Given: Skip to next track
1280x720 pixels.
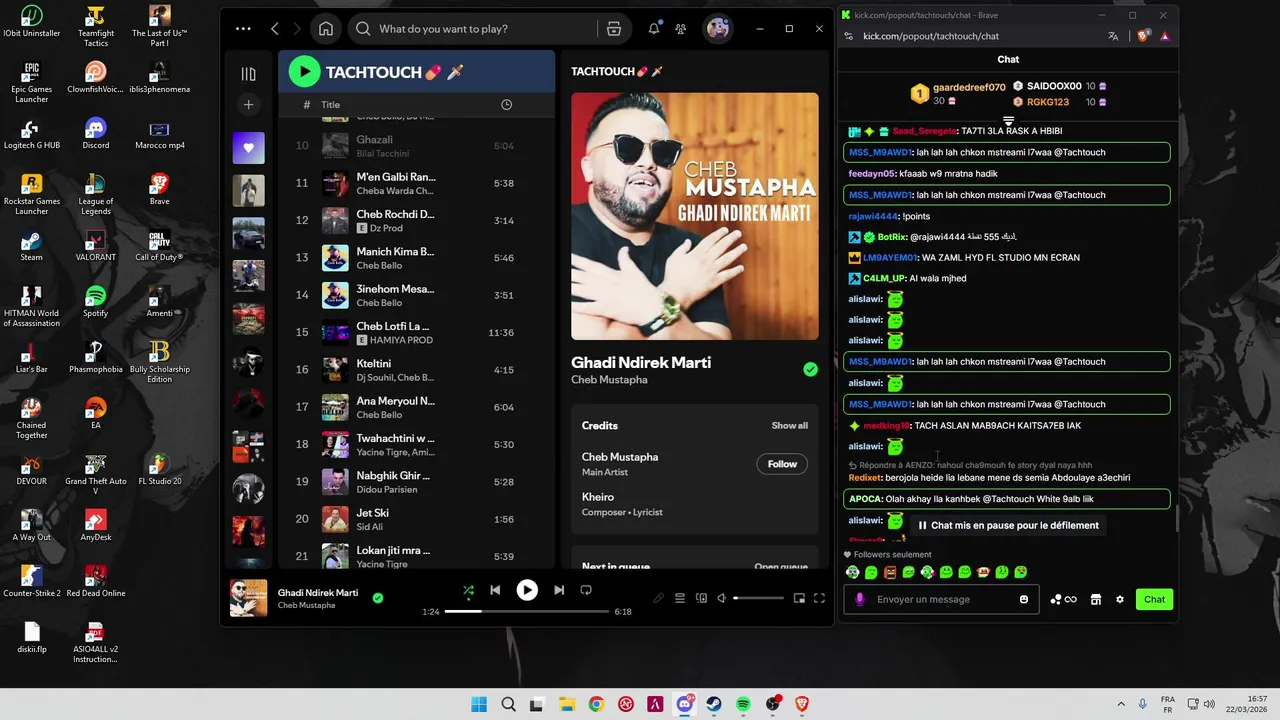Looking at the screenshot, I should point(559,590).
